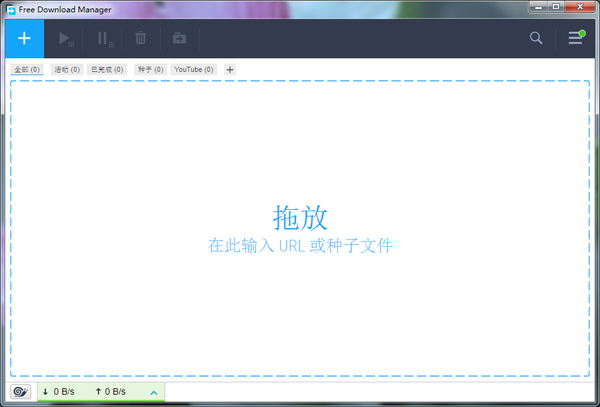Add a new tag with the plus button
This screenshot has height=407, width=600.
230,70
